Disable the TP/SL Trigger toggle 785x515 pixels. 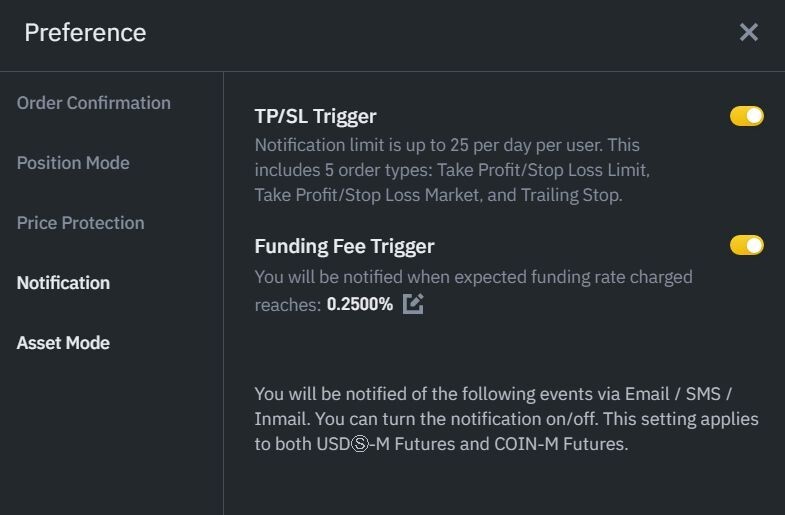tap(746, 116)
